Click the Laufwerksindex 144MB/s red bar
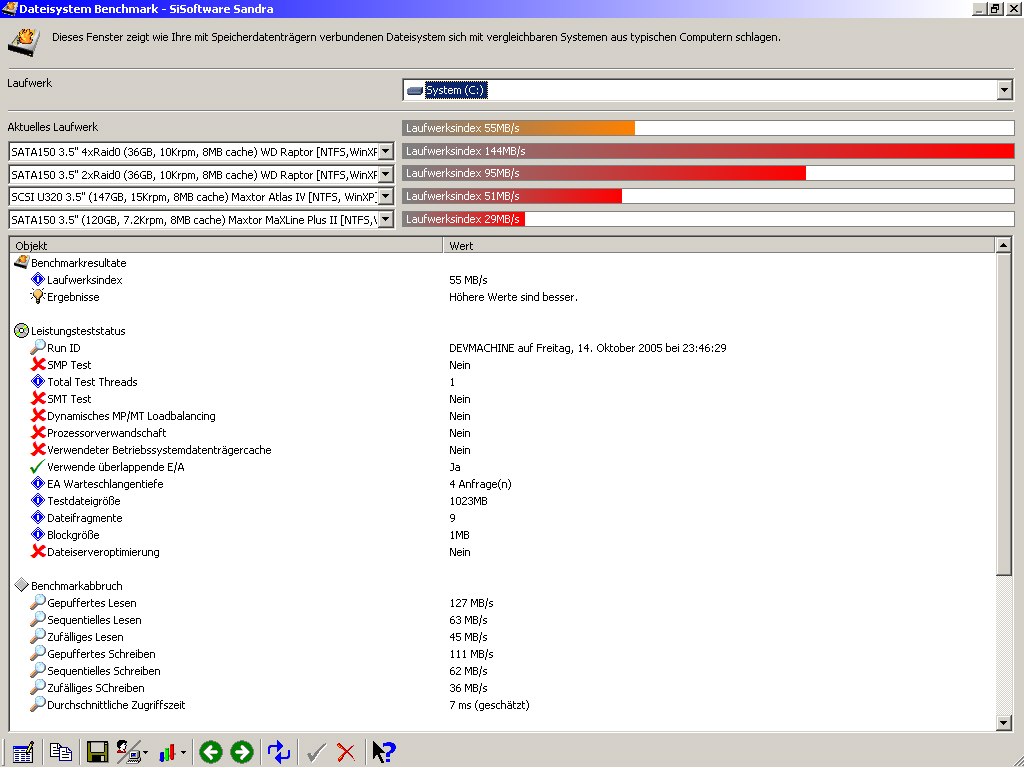 (708, 151)
